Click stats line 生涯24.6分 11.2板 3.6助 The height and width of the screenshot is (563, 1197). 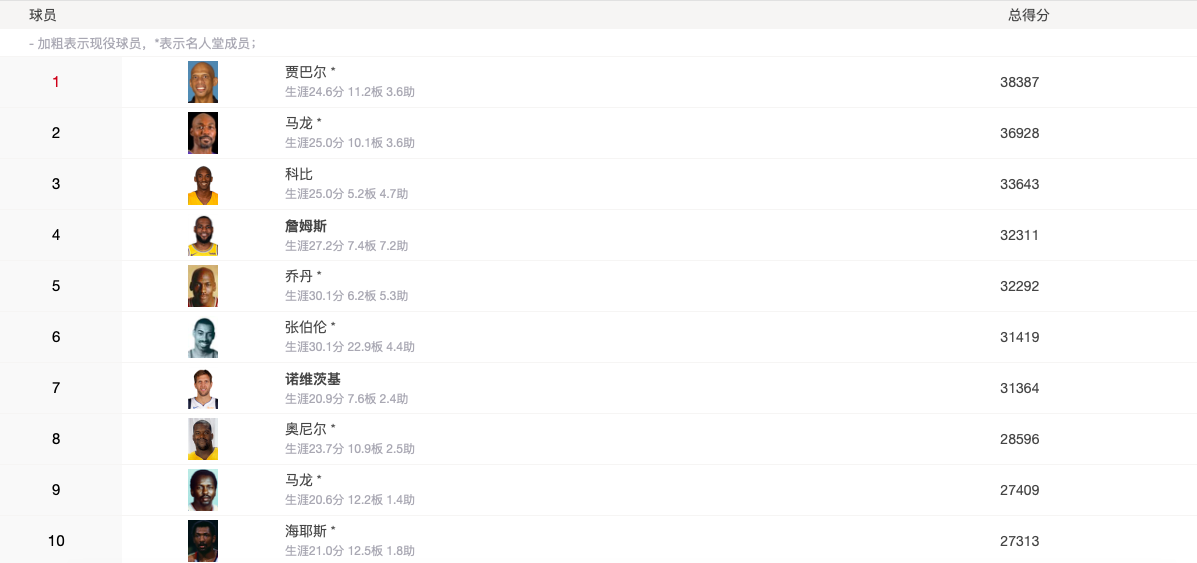coord(350,92)
